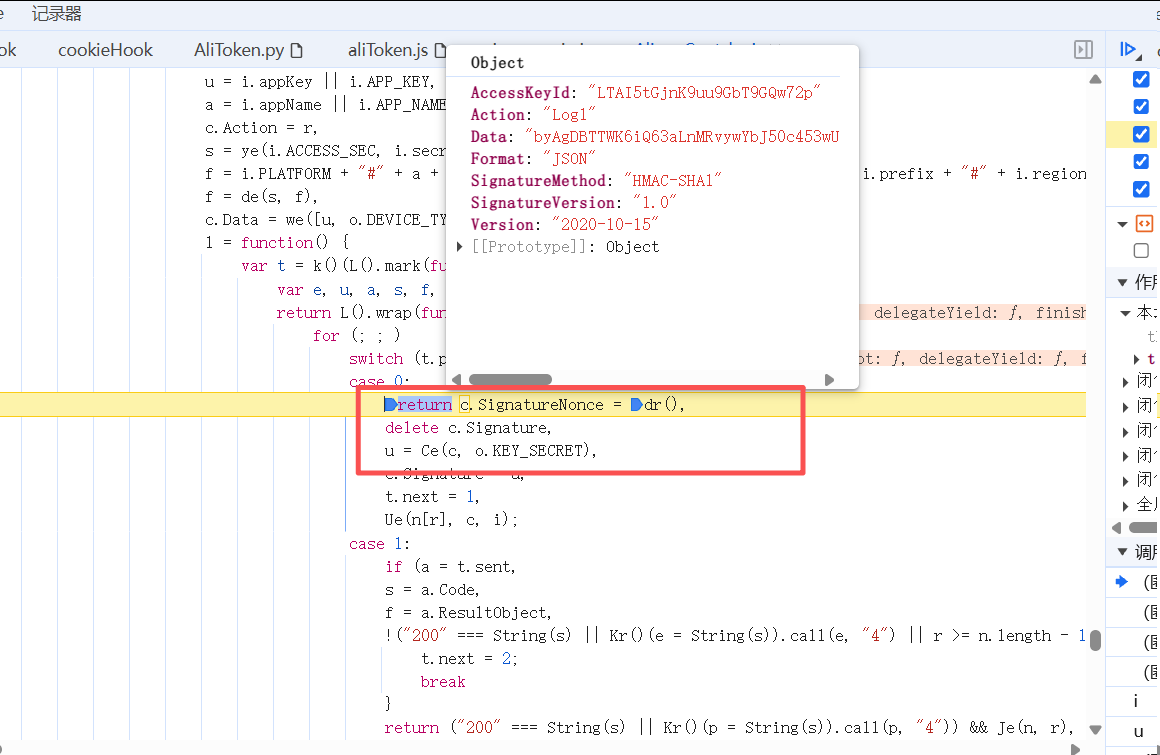This screenshot has height=755, width=1160.
Task: Click SignatureVersion "1.0" property
Action: point(573,203)
